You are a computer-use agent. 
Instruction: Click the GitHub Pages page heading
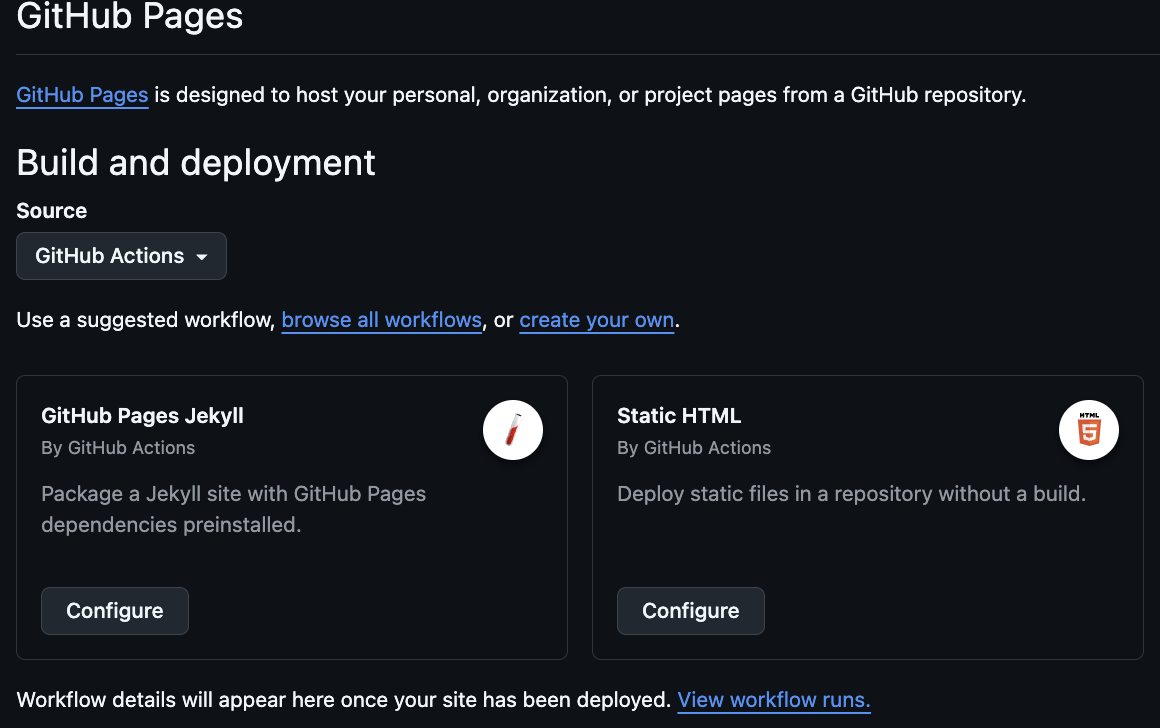click(130, 16)
